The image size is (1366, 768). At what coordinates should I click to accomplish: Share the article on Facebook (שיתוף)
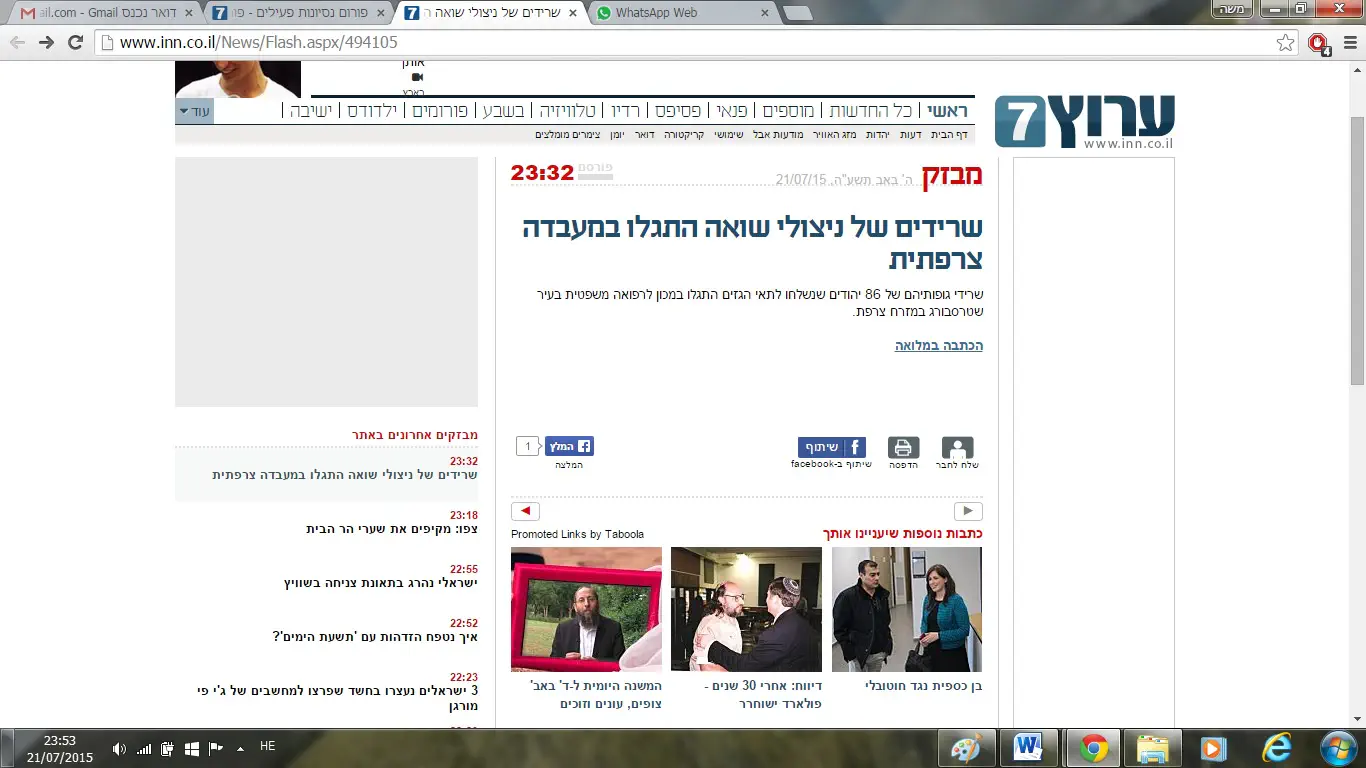point(831,447)
